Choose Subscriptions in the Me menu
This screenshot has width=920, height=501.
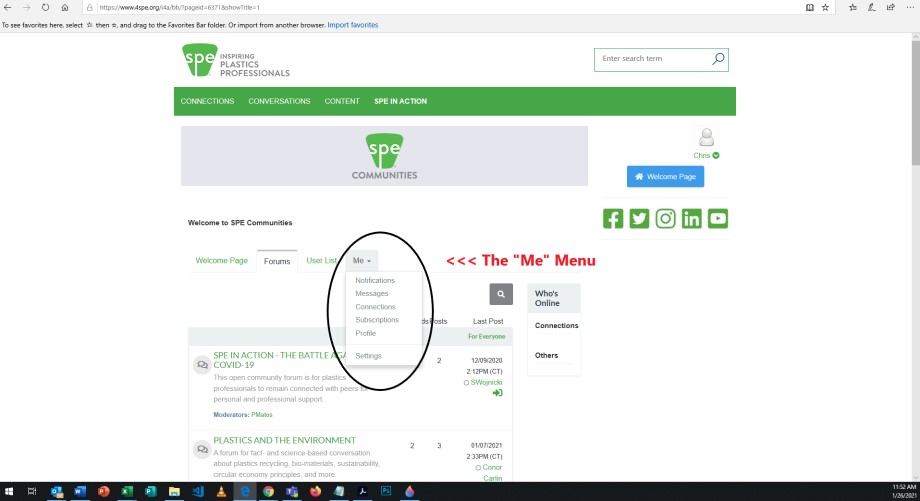377,320
